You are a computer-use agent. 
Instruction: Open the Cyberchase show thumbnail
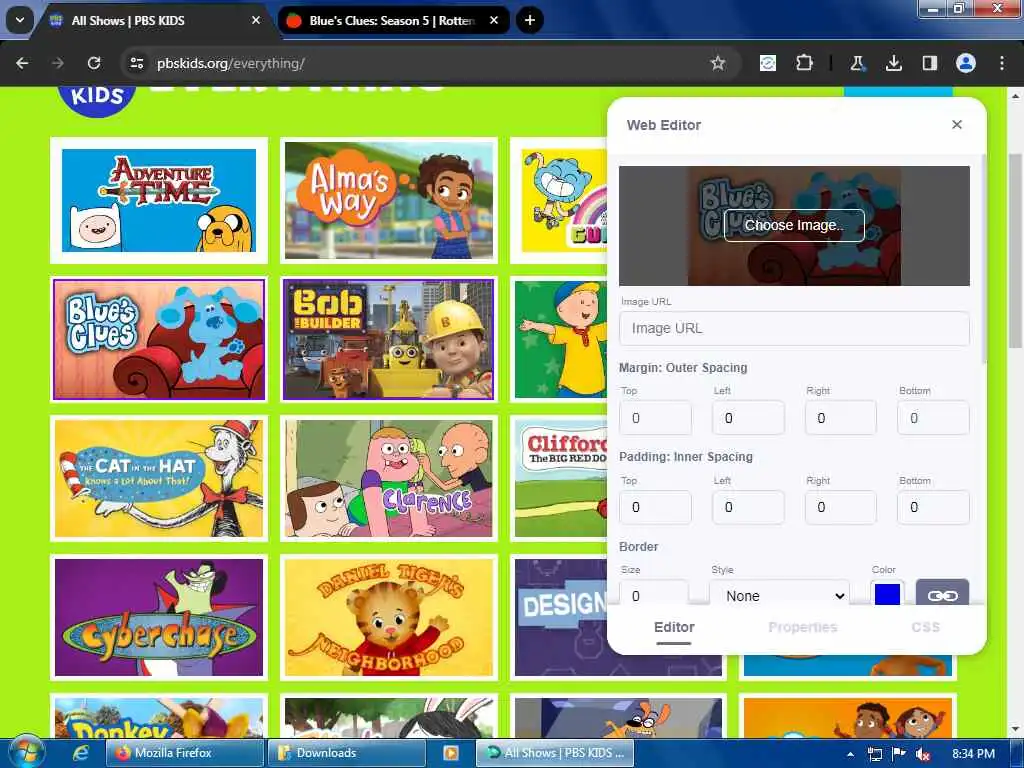pyautogui.click(x=159, y=617)
